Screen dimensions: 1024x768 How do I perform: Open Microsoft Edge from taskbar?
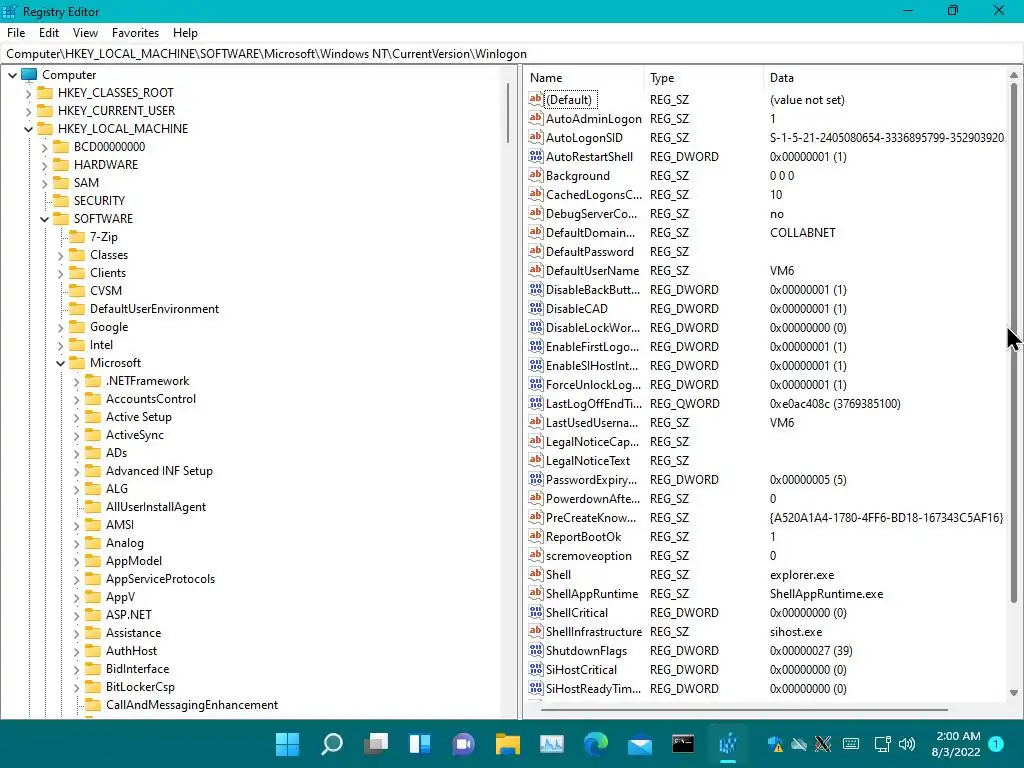tap(596, 743)
